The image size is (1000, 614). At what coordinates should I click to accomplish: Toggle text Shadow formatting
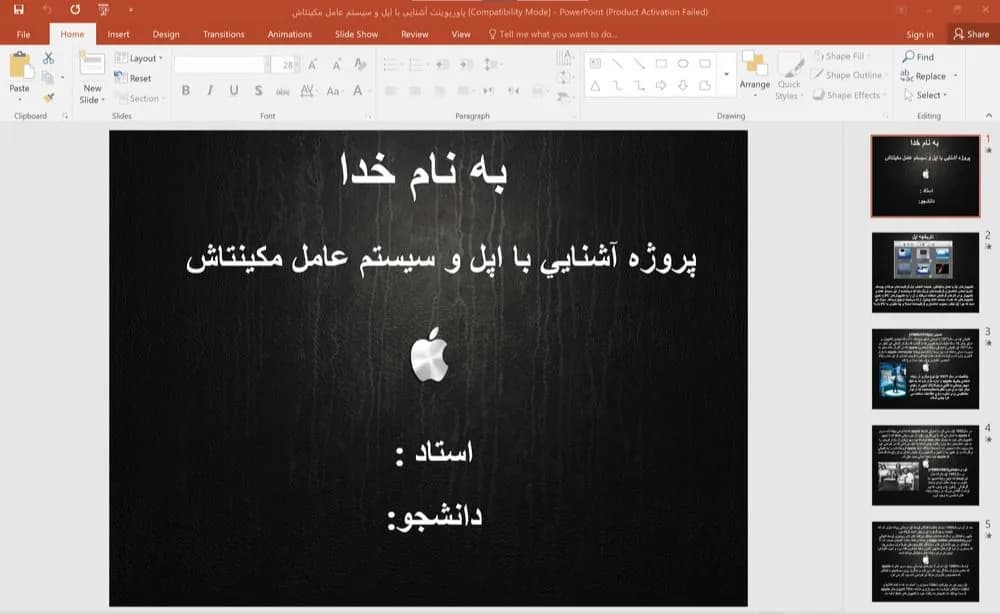(x=258, y=91)
